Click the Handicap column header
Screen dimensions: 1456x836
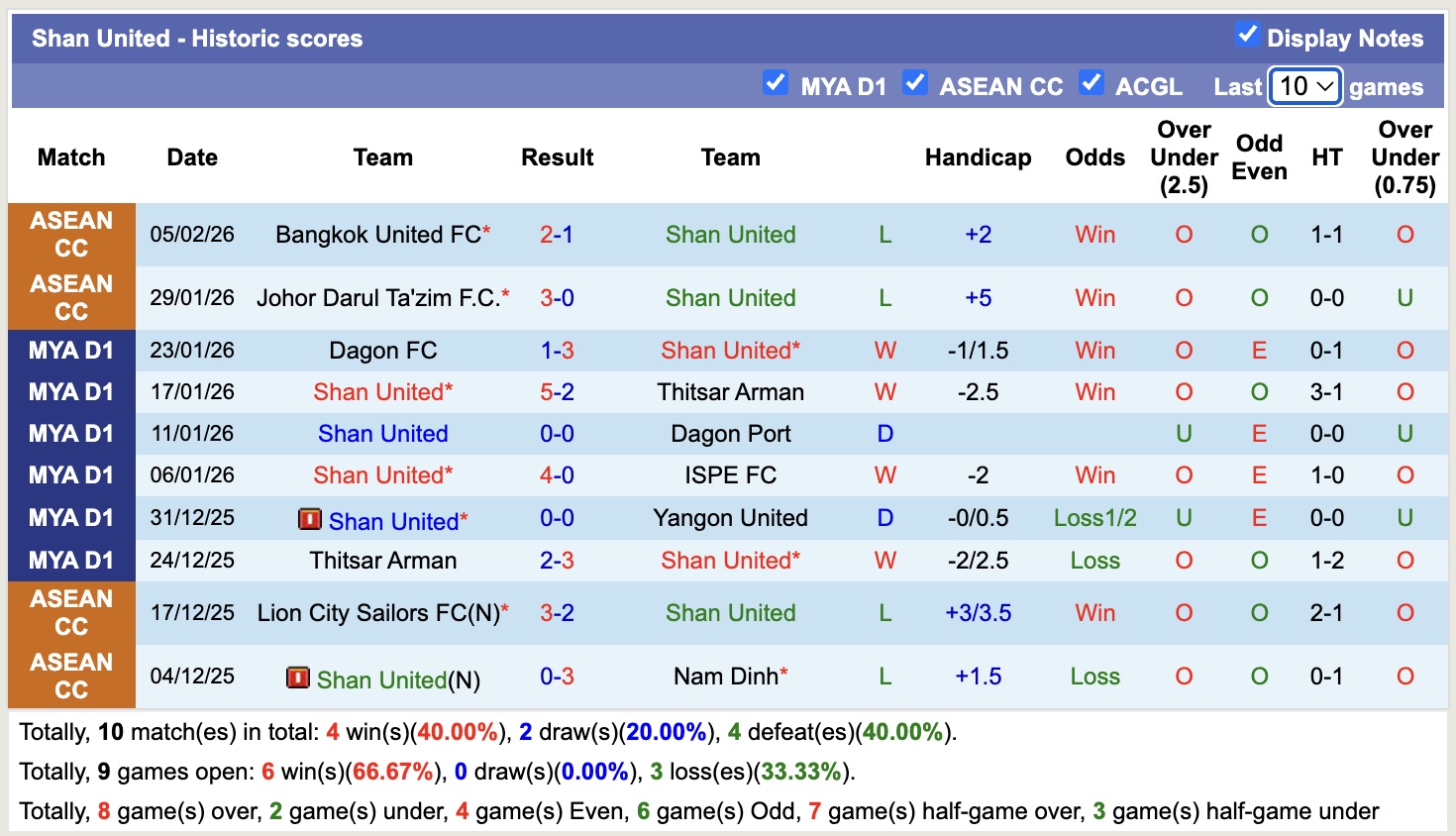click(x=978, y=157)
